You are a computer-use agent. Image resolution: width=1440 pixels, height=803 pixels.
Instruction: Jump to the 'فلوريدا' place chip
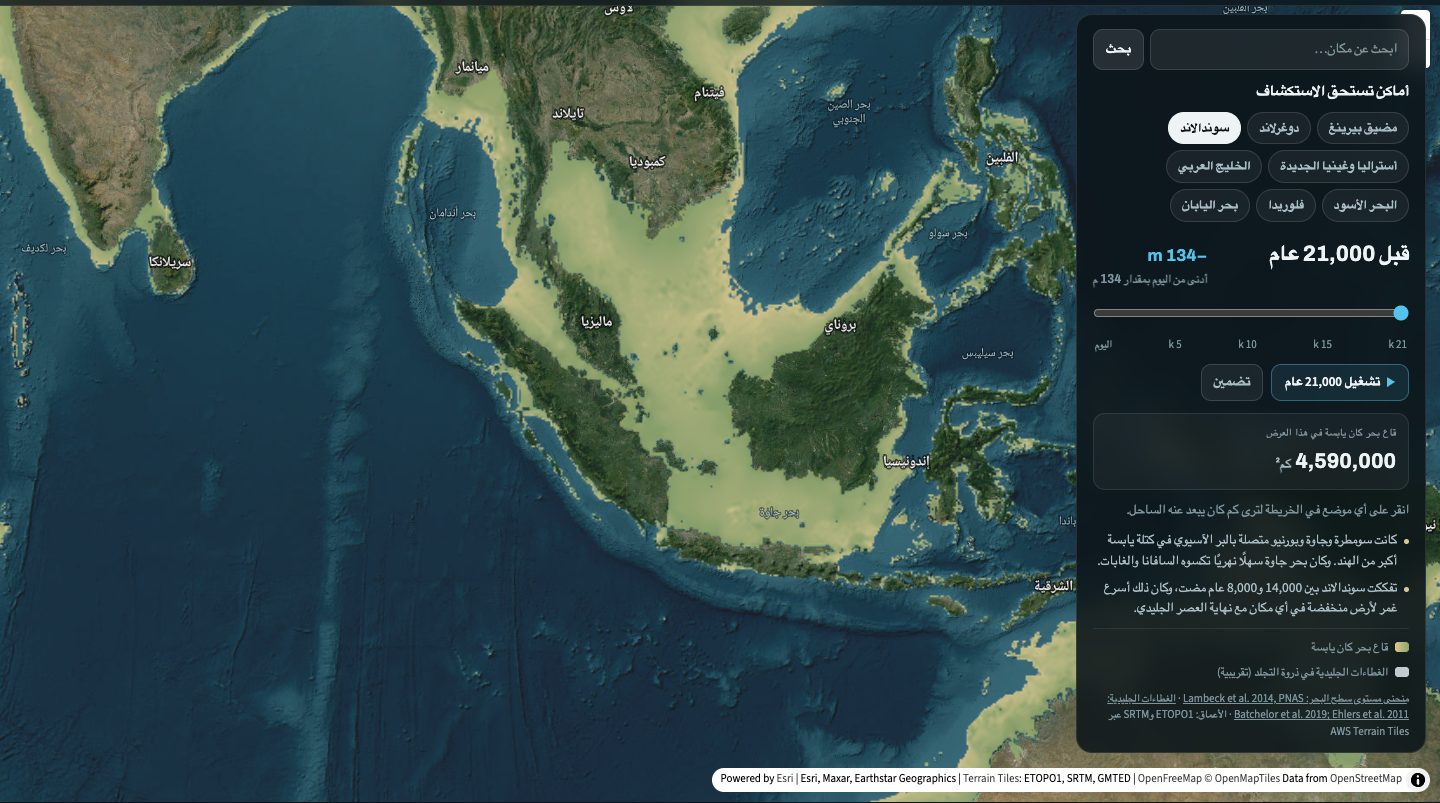pos(1286,205)
